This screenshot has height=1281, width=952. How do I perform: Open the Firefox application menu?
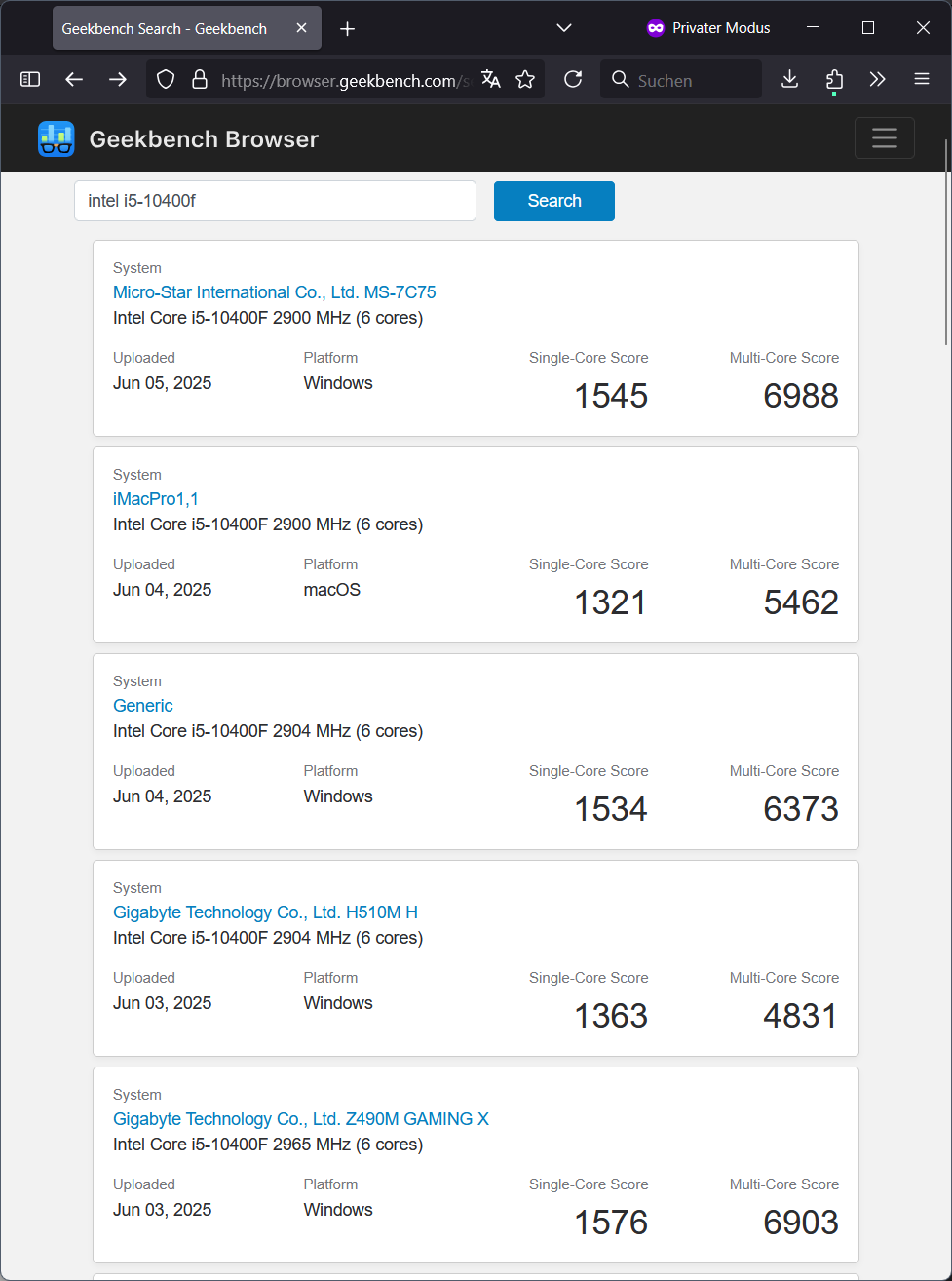(922, 80)
